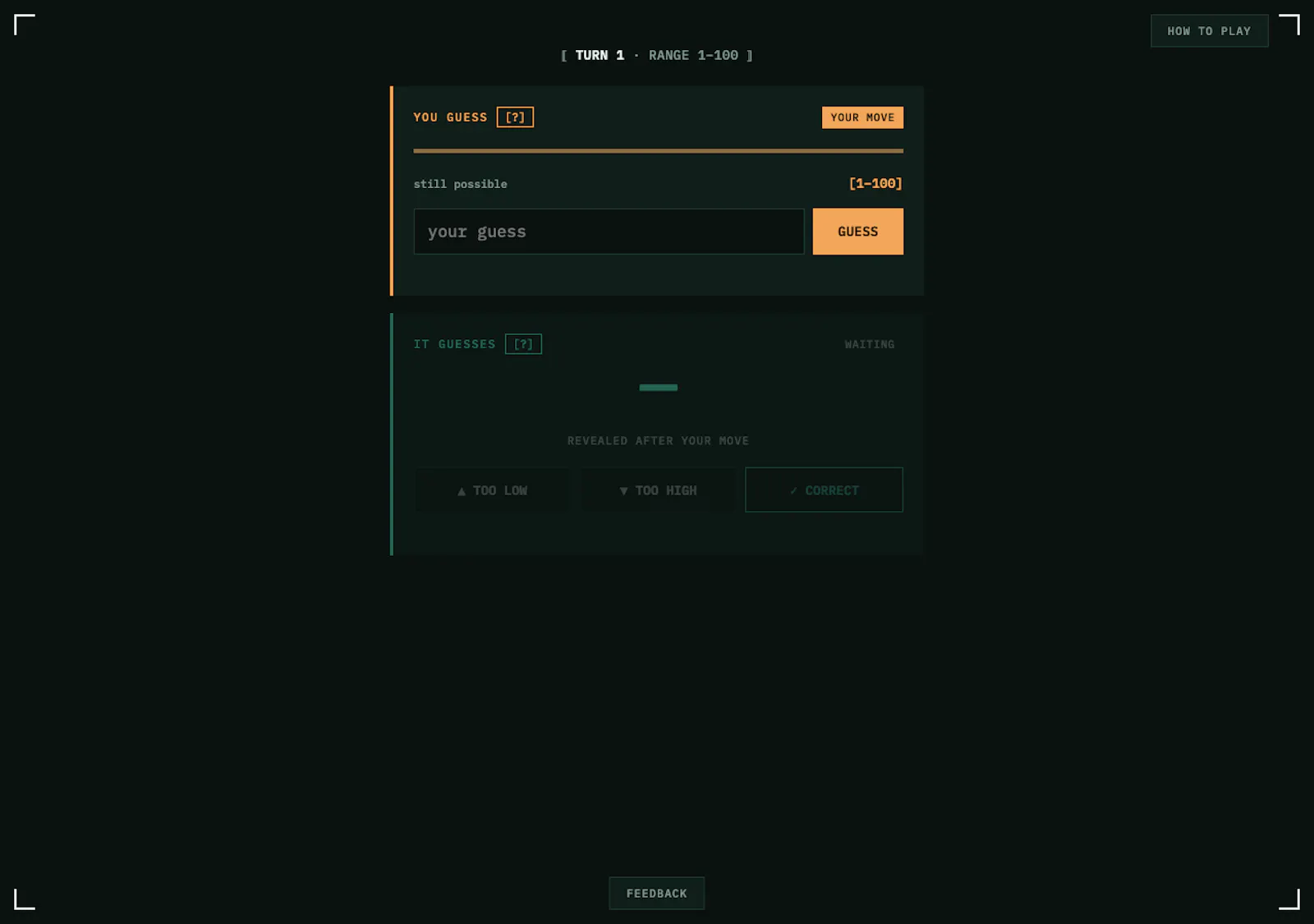This screenshot has width=1314, height=924.
Task: Select the Too Low response
Action: pos(492,490)
